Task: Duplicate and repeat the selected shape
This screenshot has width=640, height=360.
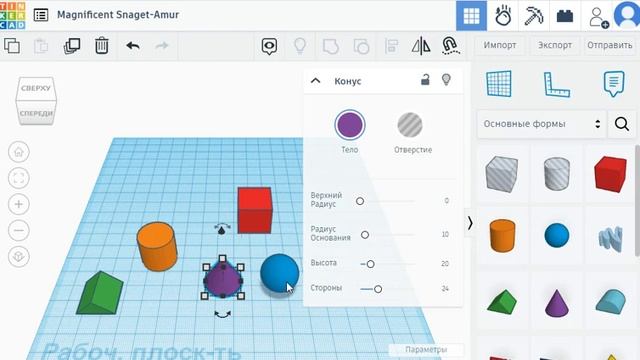Action: tap(72, 46)
